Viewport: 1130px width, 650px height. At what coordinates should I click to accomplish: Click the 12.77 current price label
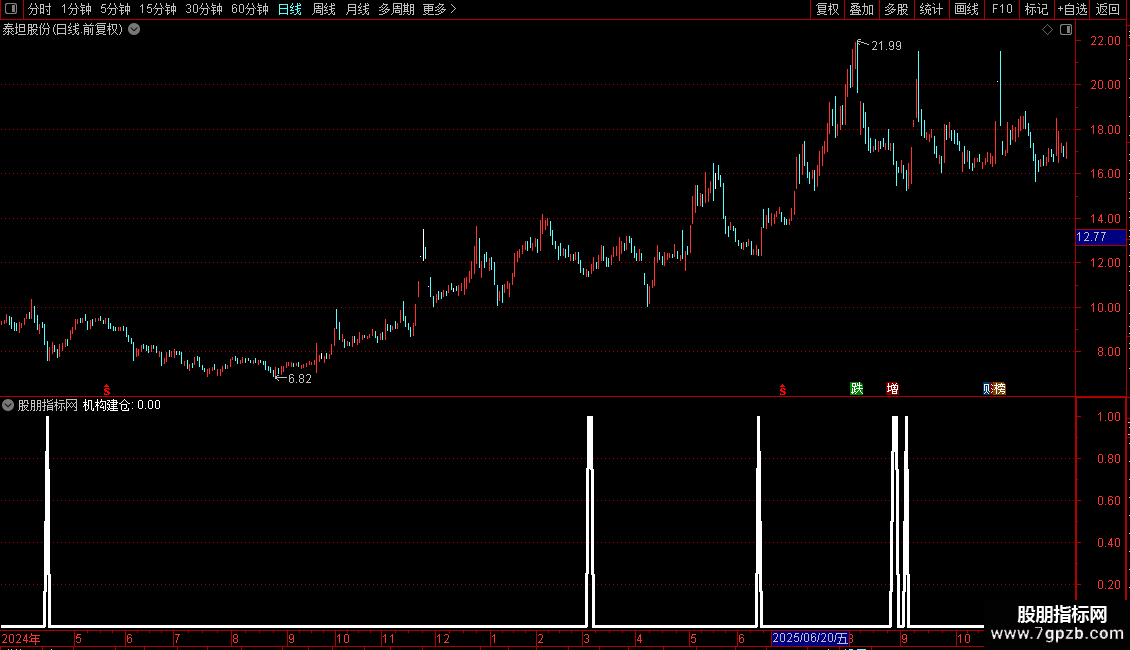pyautogui.click(x=1100, y=237)
